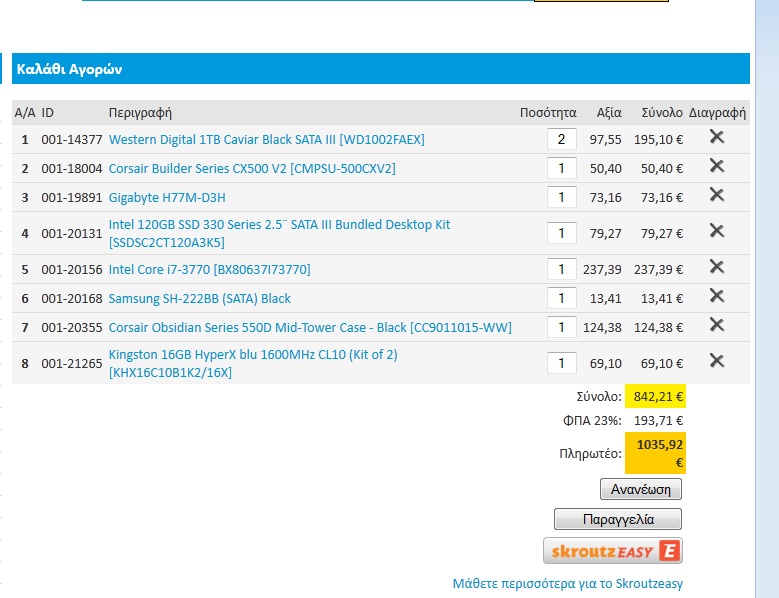Select product ID 001-14377

pos(72,140)
